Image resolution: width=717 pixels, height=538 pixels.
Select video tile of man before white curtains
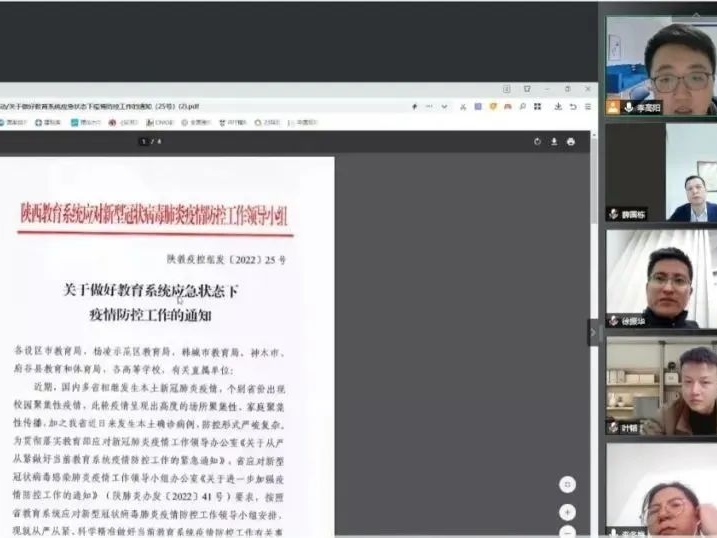point(661,279)
